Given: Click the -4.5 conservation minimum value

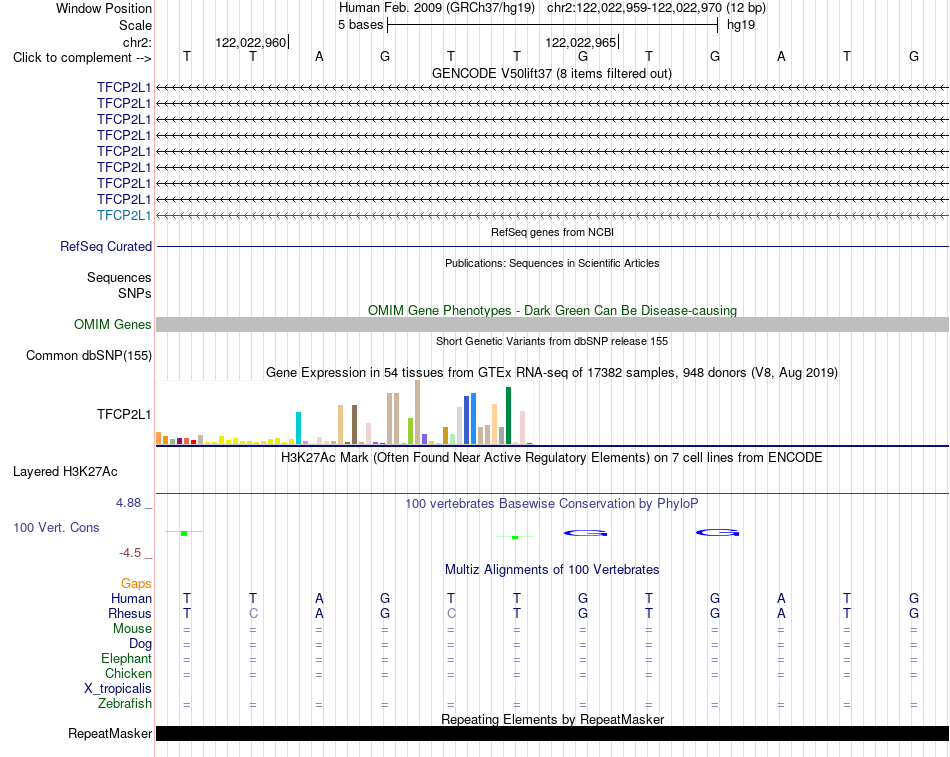Looking at the screenshot, I should [x=130, y=553].
